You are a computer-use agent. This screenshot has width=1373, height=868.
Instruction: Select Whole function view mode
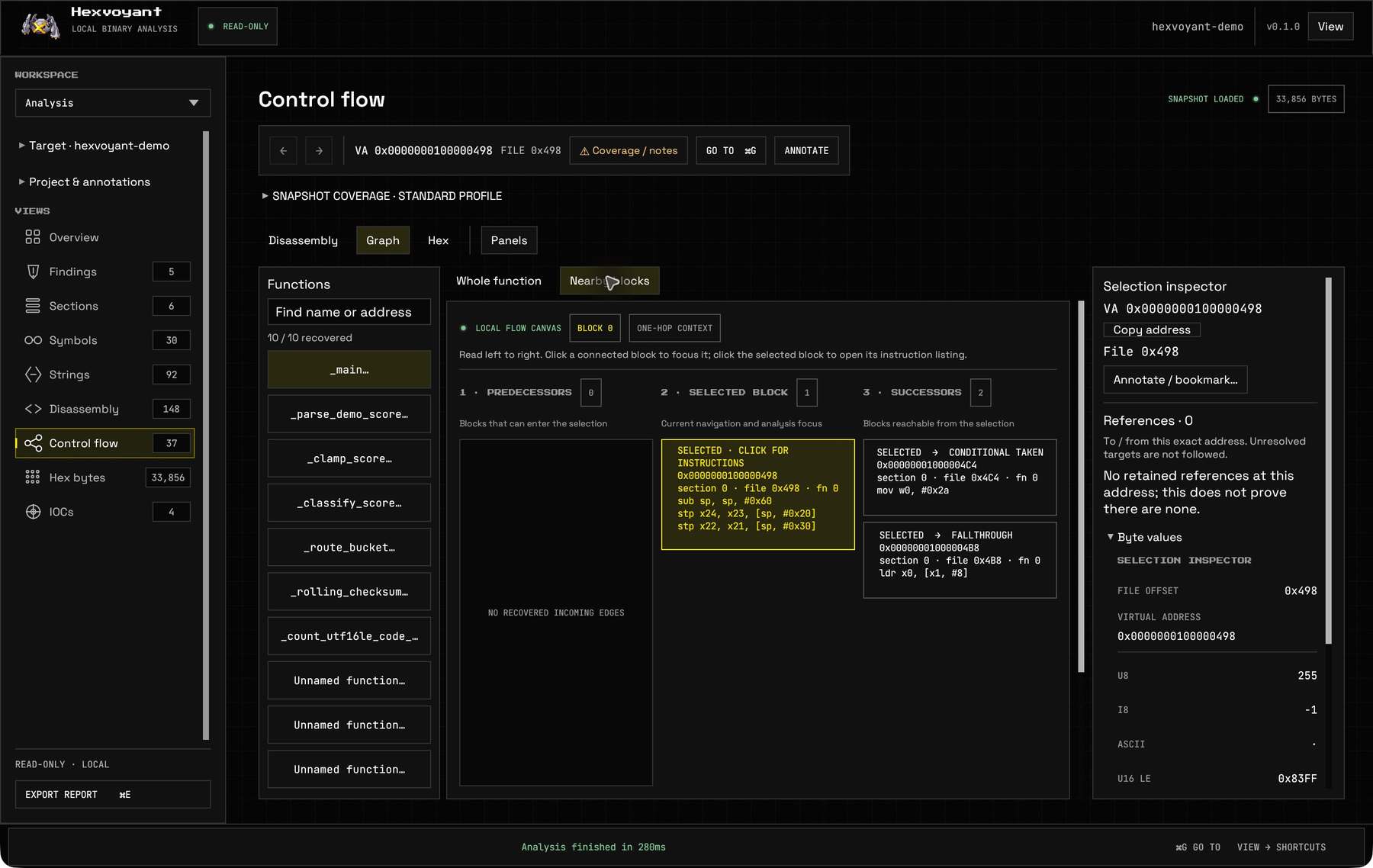(499, 281)
